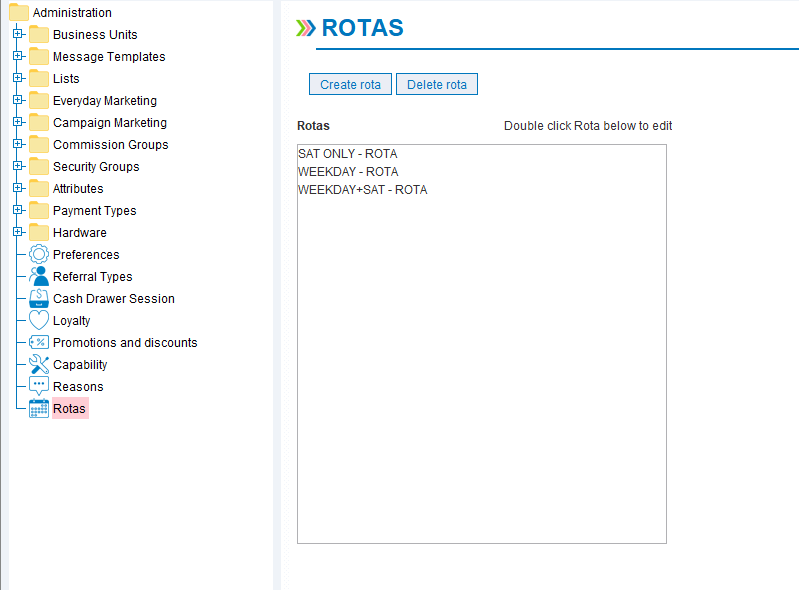Open Cash Drawer Session label
Viewport: 799px width, 590px height.
(x=114, y=298)
